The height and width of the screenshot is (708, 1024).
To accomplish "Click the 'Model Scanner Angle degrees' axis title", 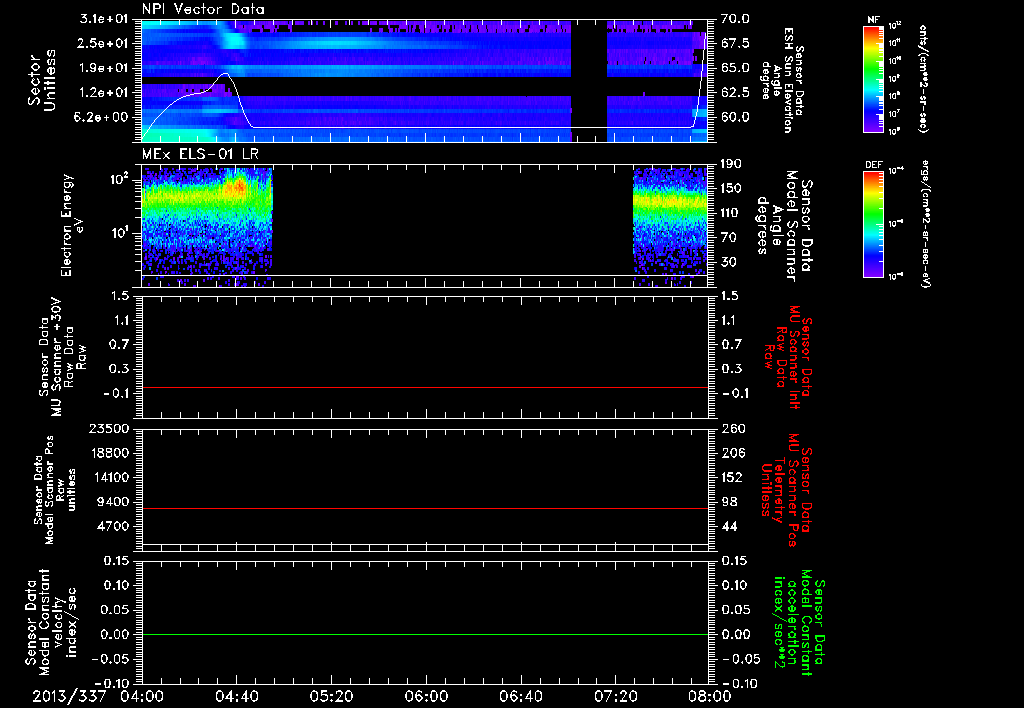I will pos(784,226).
